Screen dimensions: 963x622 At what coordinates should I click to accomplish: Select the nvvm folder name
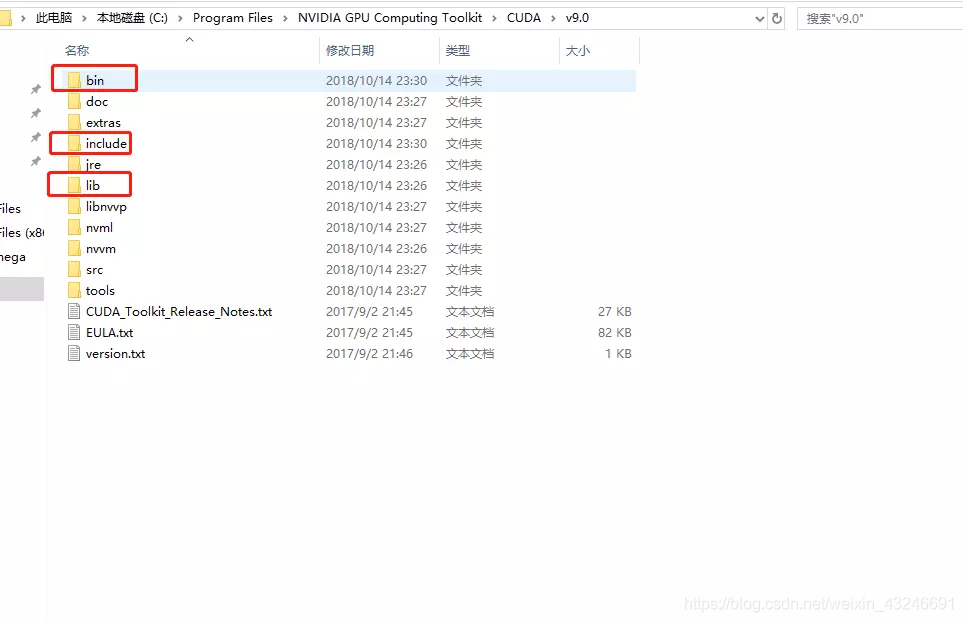101,249
